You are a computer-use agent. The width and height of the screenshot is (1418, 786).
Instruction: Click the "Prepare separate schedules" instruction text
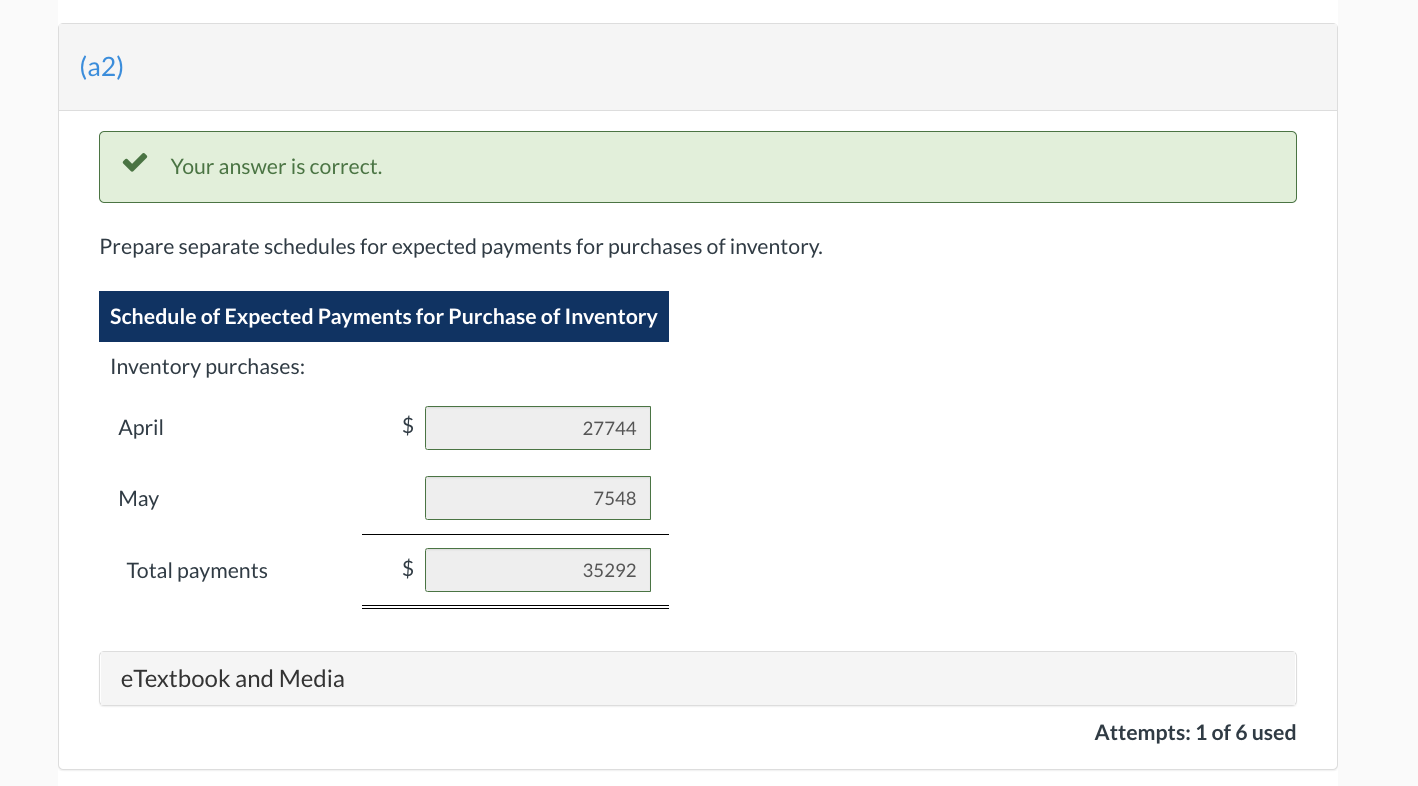(460, 247)
